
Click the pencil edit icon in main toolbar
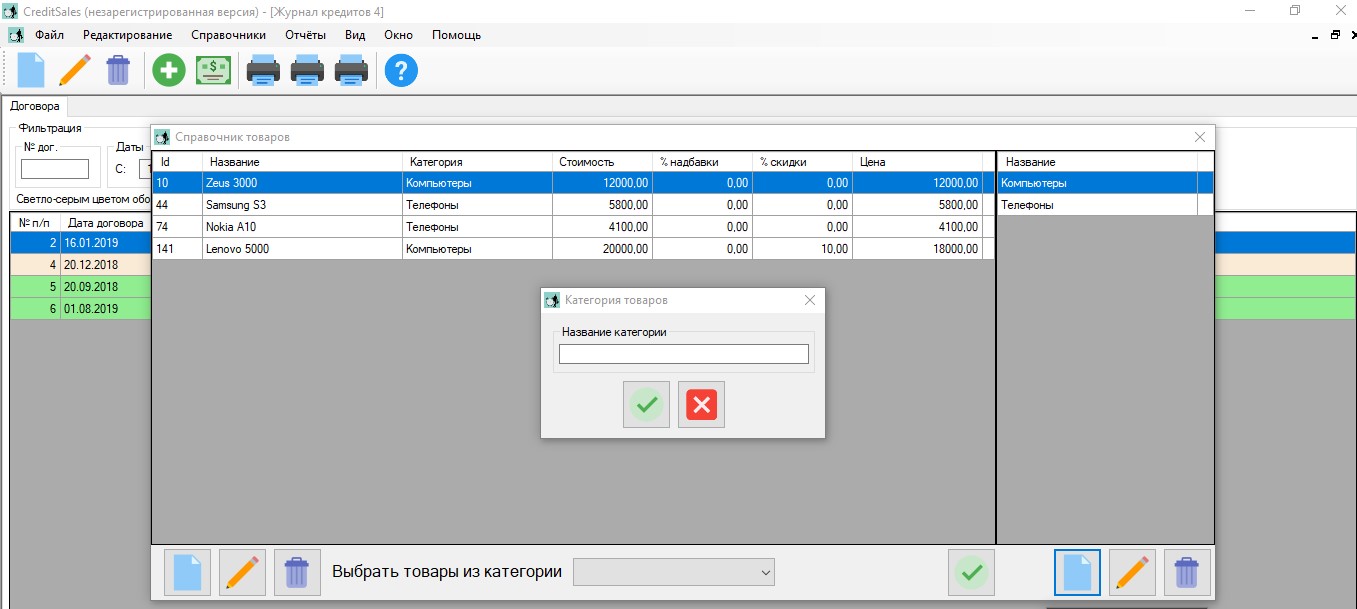point(75,71)
